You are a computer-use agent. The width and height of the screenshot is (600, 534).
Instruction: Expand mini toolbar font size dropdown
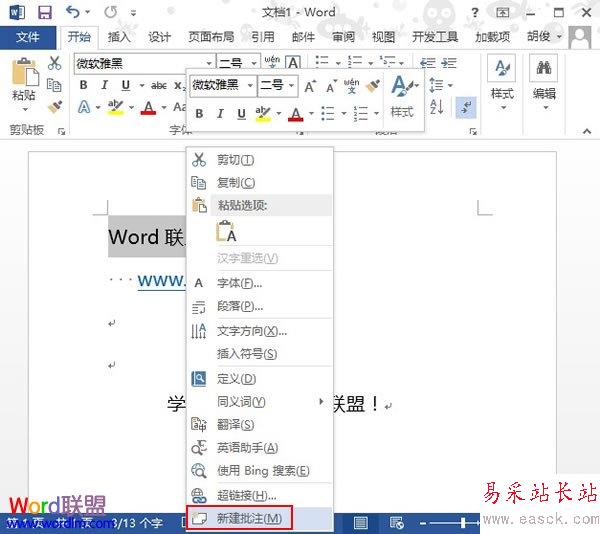coord(292,85)
